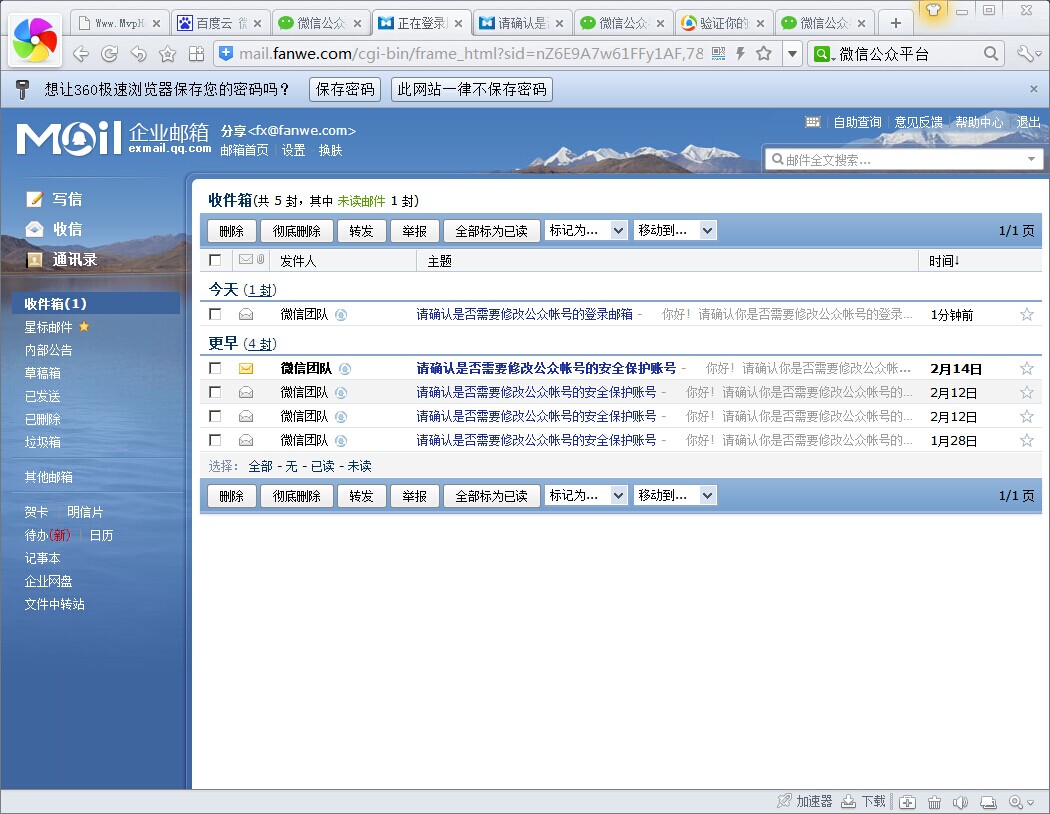Open email 请确认是否需要修改公众帐号的登录邮箱
The height and width of the screenshot is (814, 1050).
pyautogui.click(x=524, y=314)
